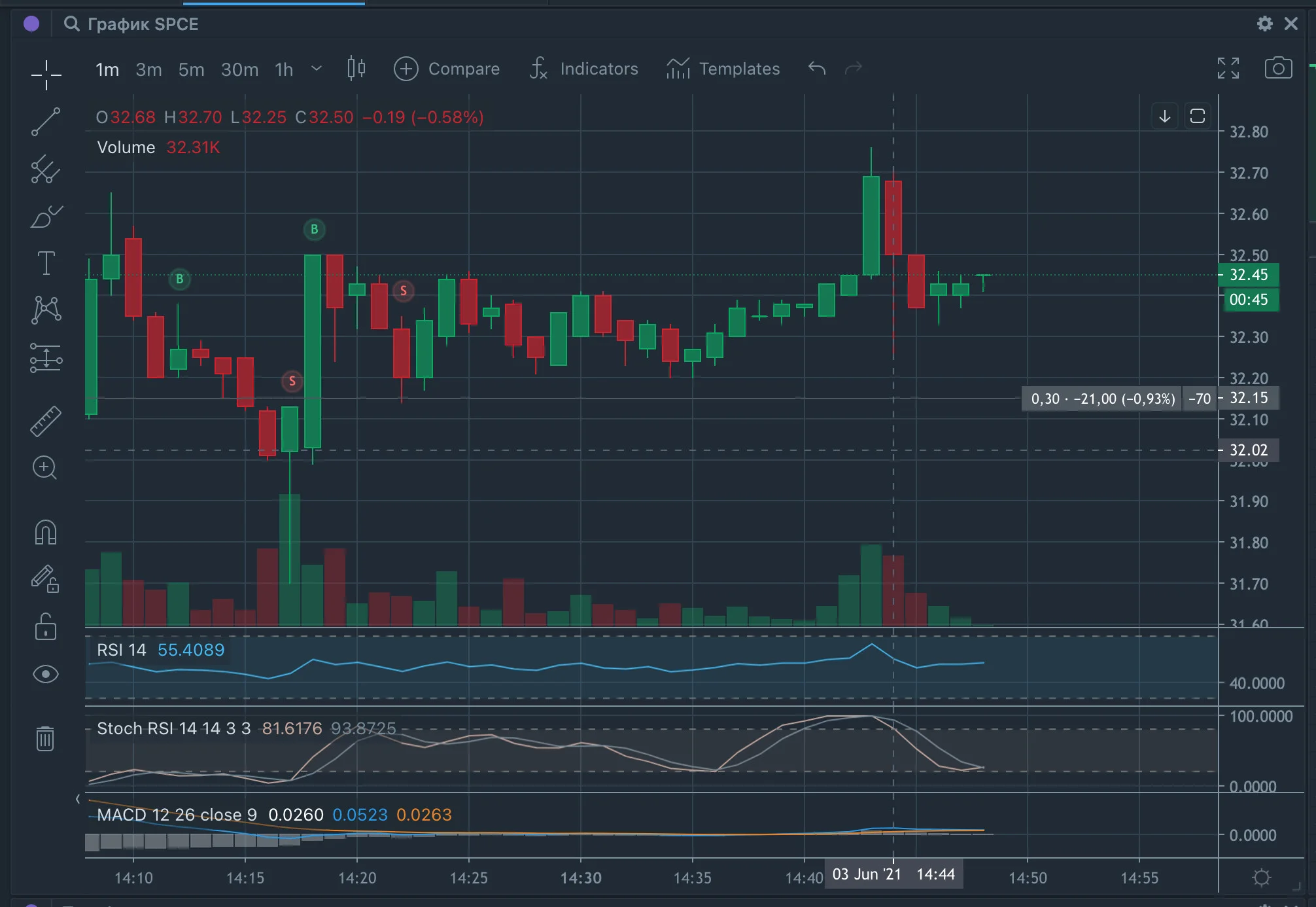Select the Stoch RSI indicator legend

(x=174, y=728)
